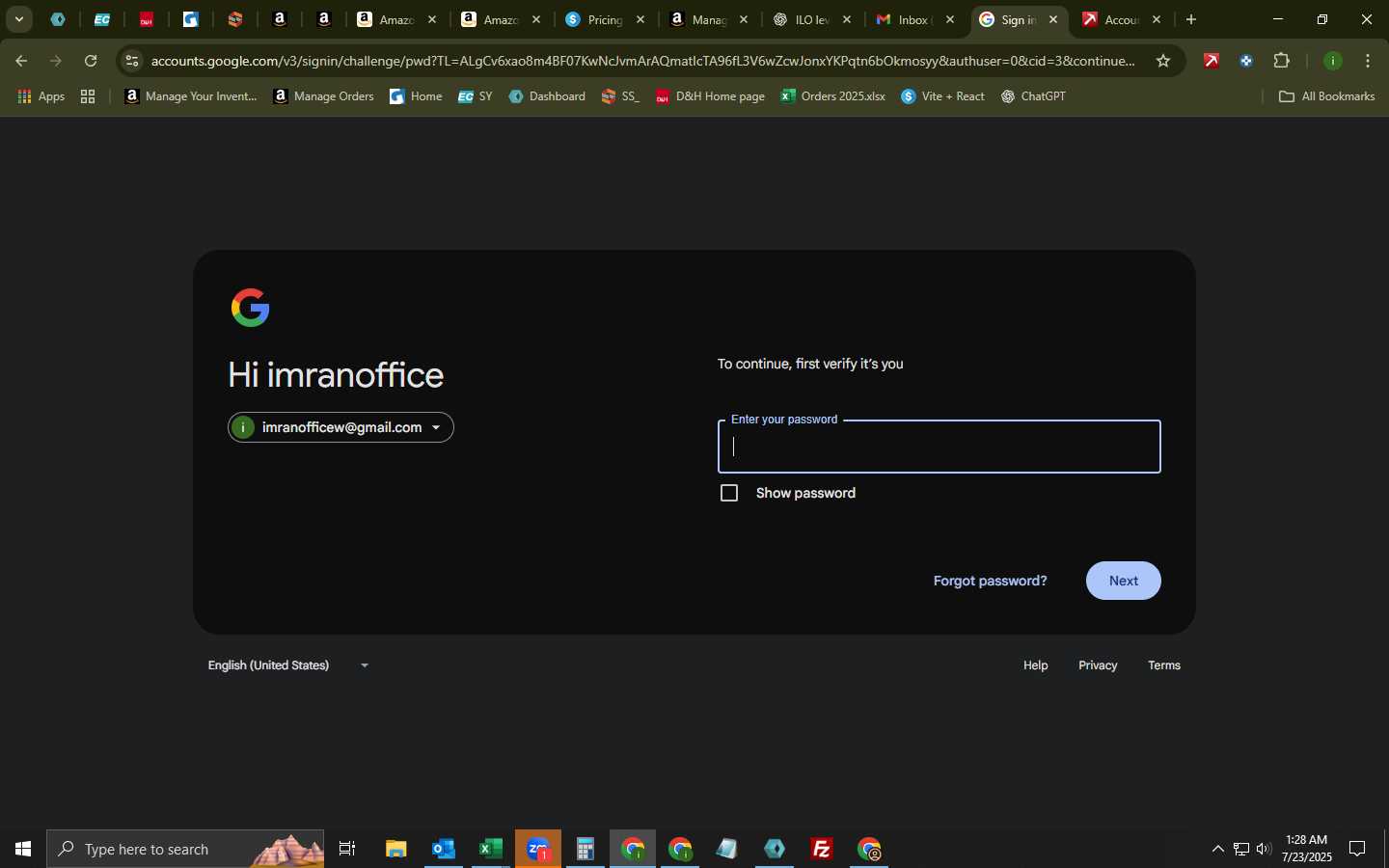Open the Vite + React bookmark
The width and height of the screenshot is (1389, 868).
click(x=943, y=96)
